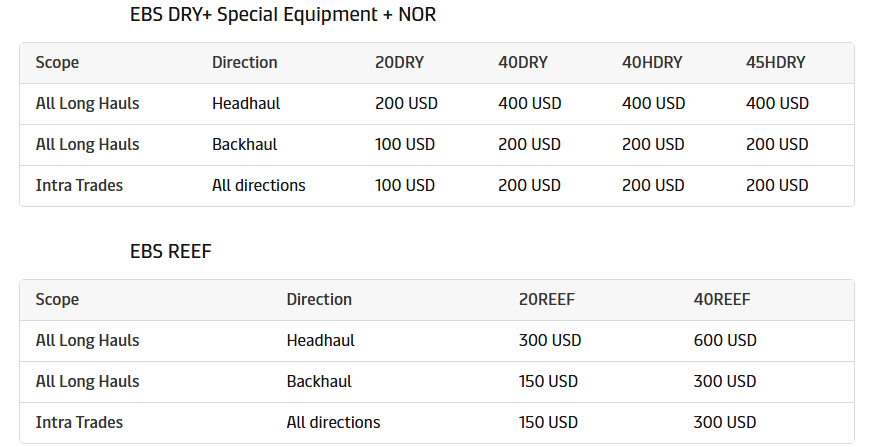This screenshot has height=447, width=876.
Task: Click the EBS REEF heading
Action: (170, 251)
